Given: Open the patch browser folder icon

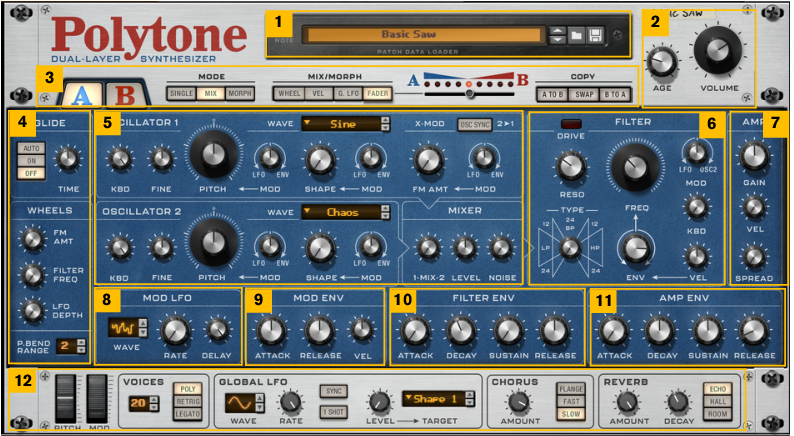Looking at the screenshot, I should click(x=576, y=37).
